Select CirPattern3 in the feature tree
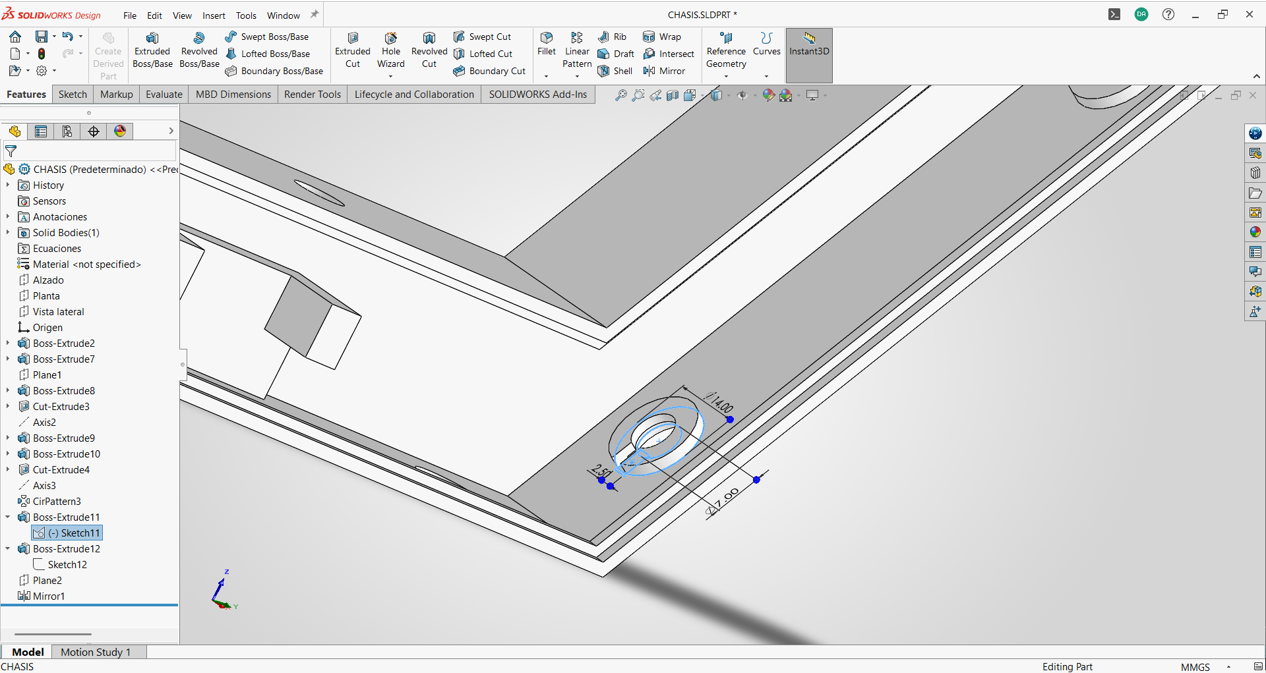Screen dimensions: 1266x673 (x=49, y=501)
